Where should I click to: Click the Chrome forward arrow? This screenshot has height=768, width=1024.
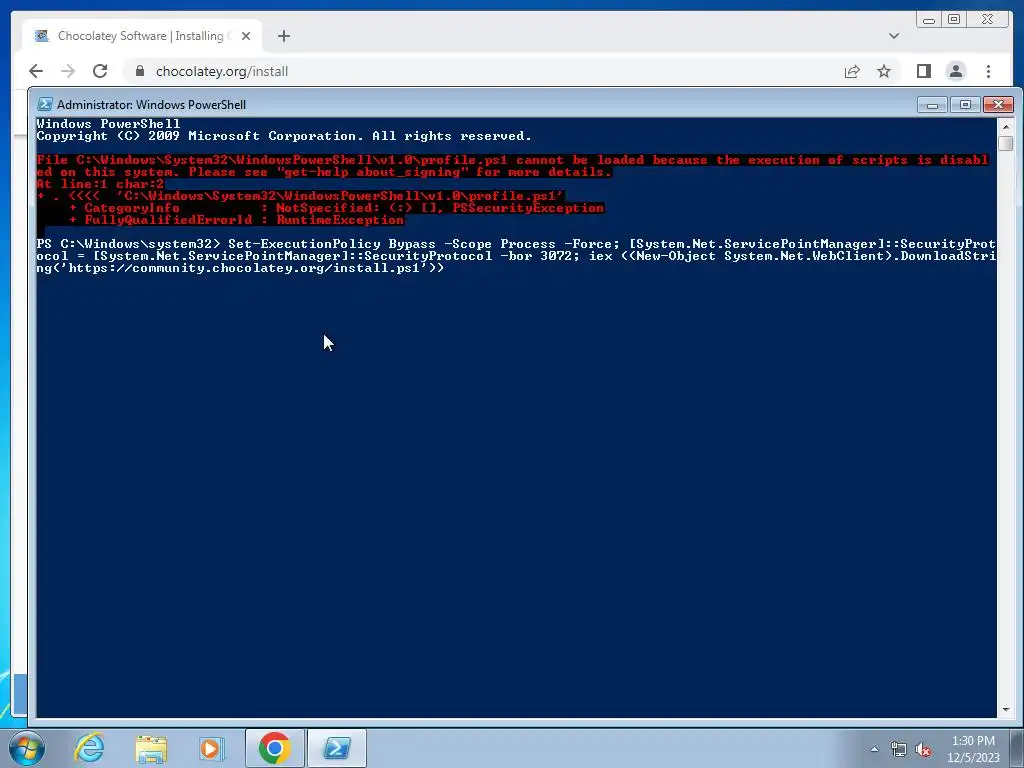tap(68, 71)
